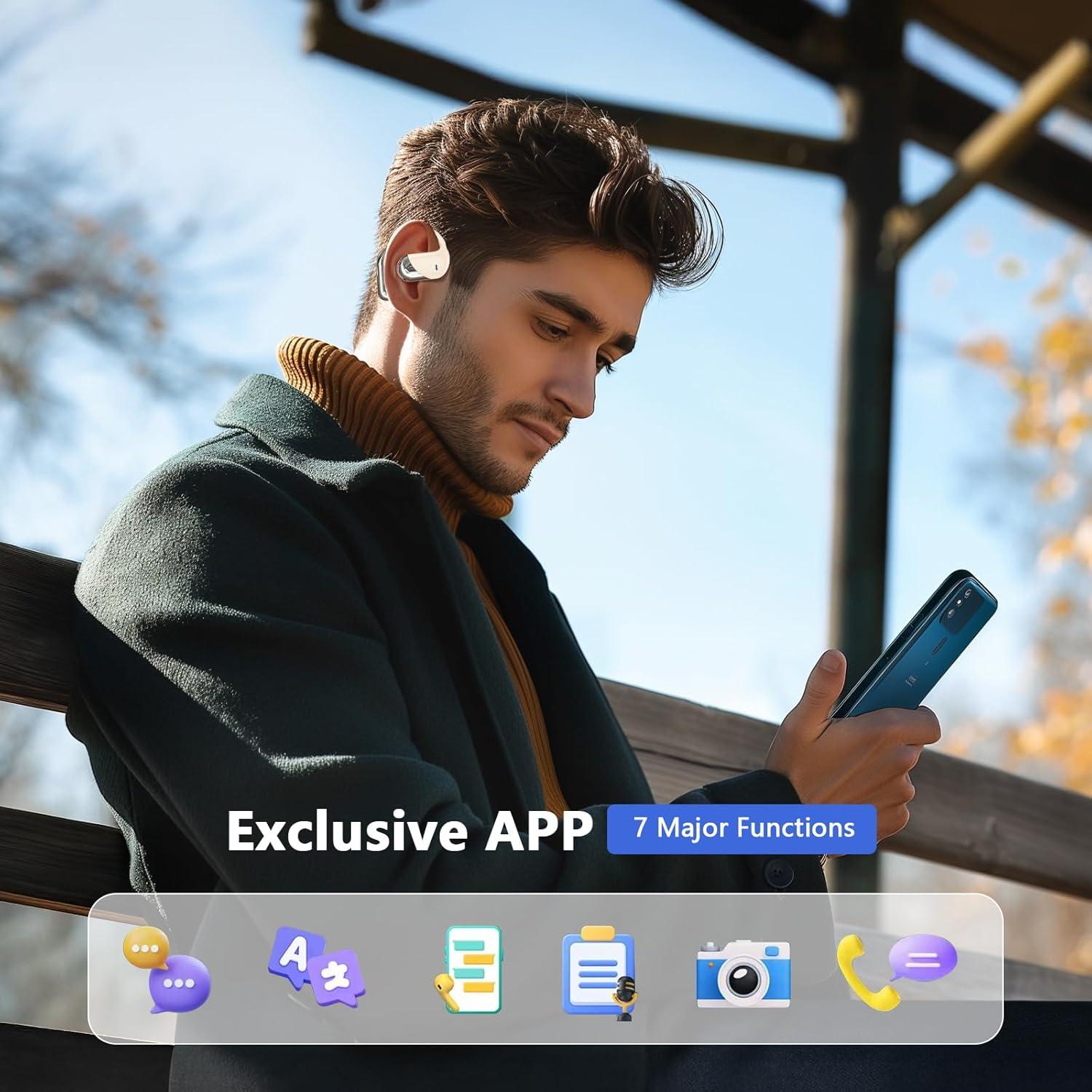
Task: Open the blue camera icon
Action: pyautogui.click(x=743, y=973)
